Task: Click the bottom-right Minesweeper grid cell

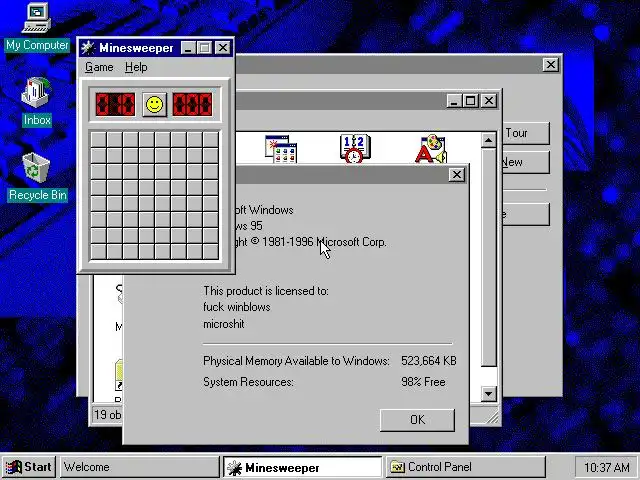Action: coord(211,252)
